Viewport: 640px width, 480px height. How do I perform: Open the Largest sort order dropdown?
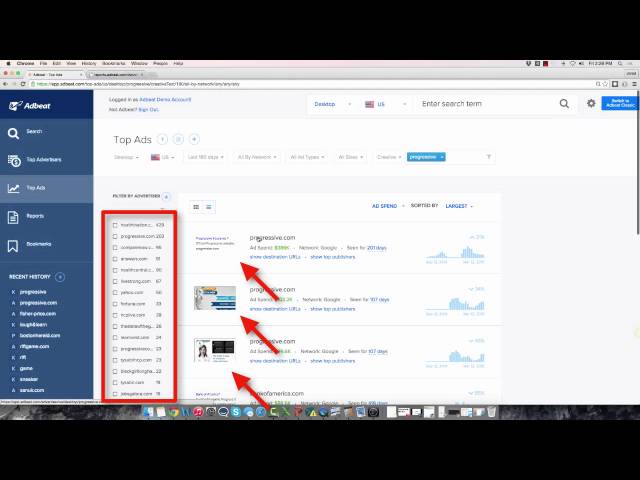459,206
